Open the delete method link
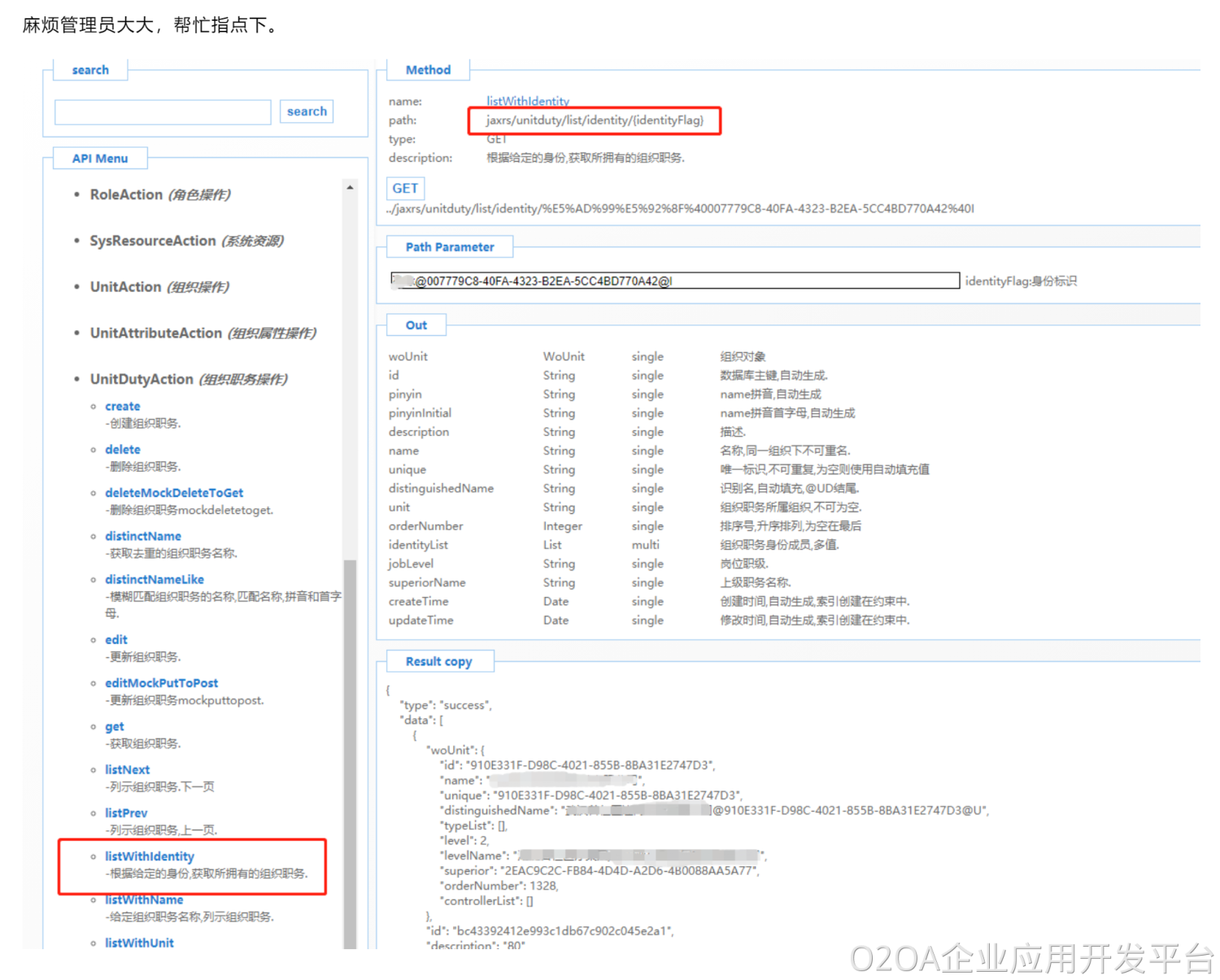Viewport: 1220px width, 980px height. [x=122, y=449]
